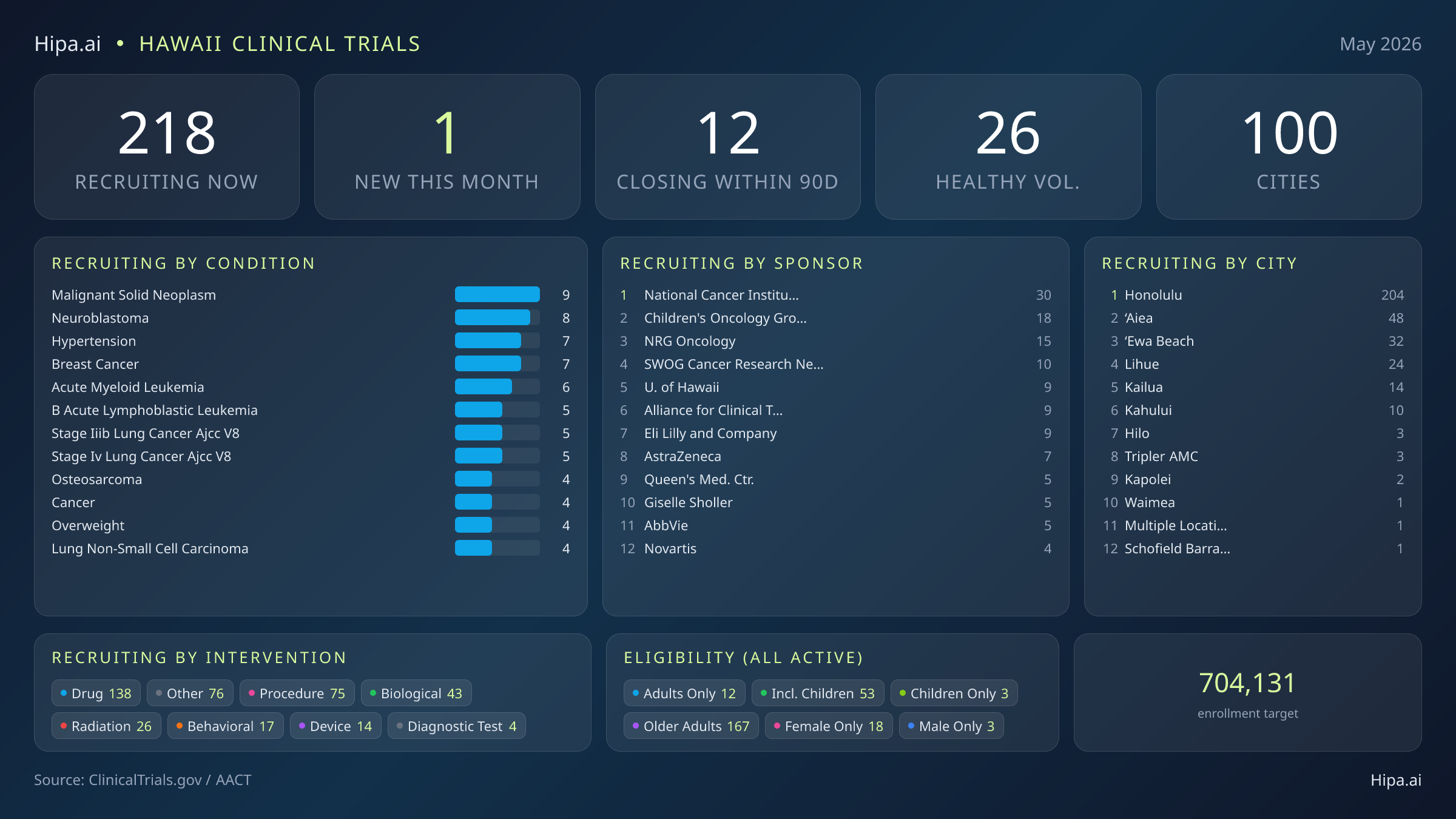Select the Device 14 chip
The image size is (1456, 819).
[x=335, y=726]
